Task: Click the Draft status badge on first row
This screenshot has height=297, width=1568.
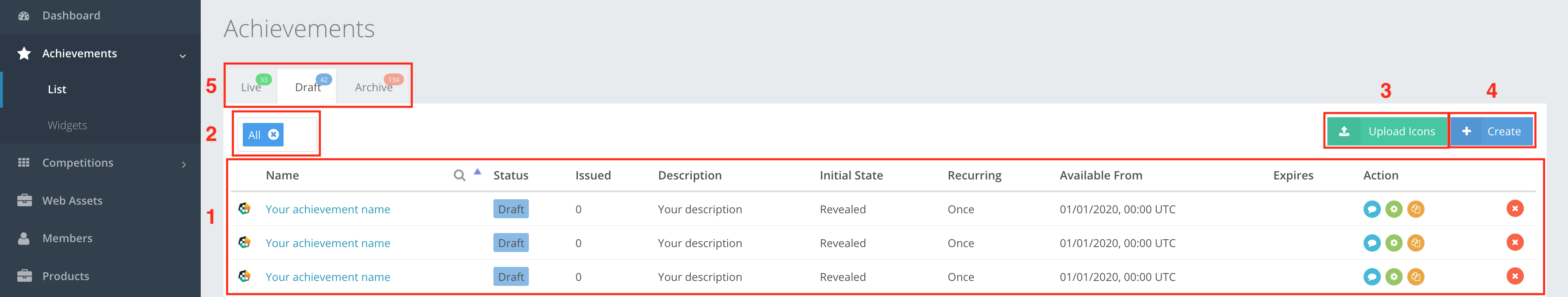Action: [511, 209]
